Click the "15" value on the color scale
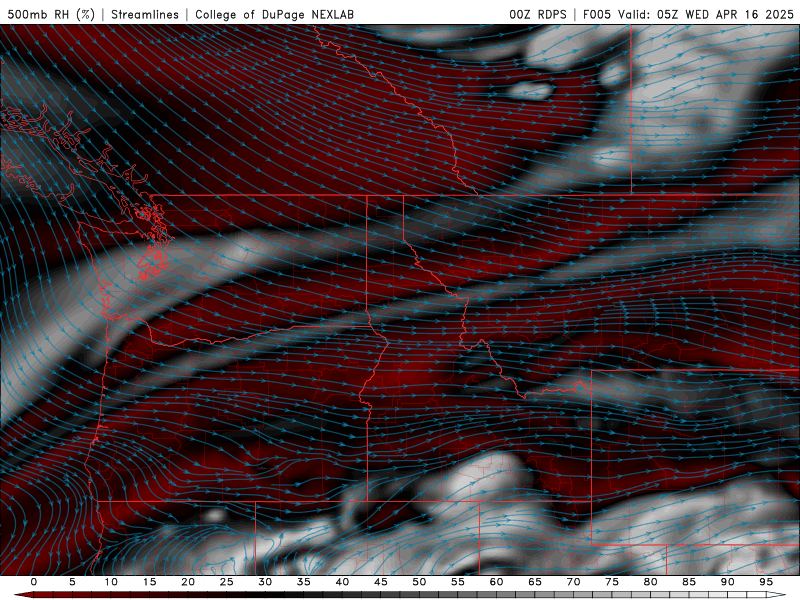 (149, 582)
